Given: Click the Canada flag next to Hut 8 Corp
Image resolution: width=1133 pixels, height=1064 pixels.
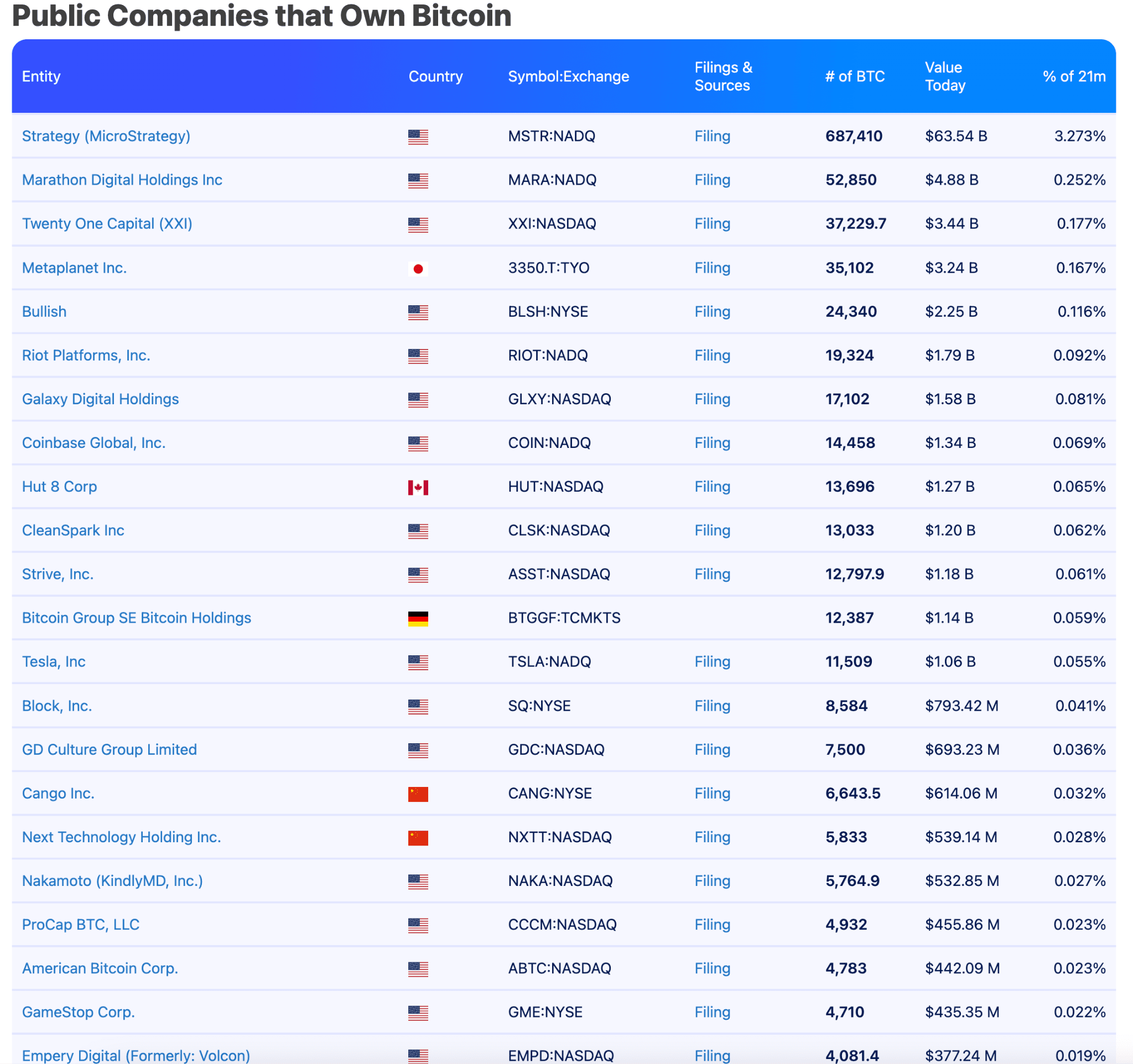Looking at the screenshot, I should tap(419, 487).
